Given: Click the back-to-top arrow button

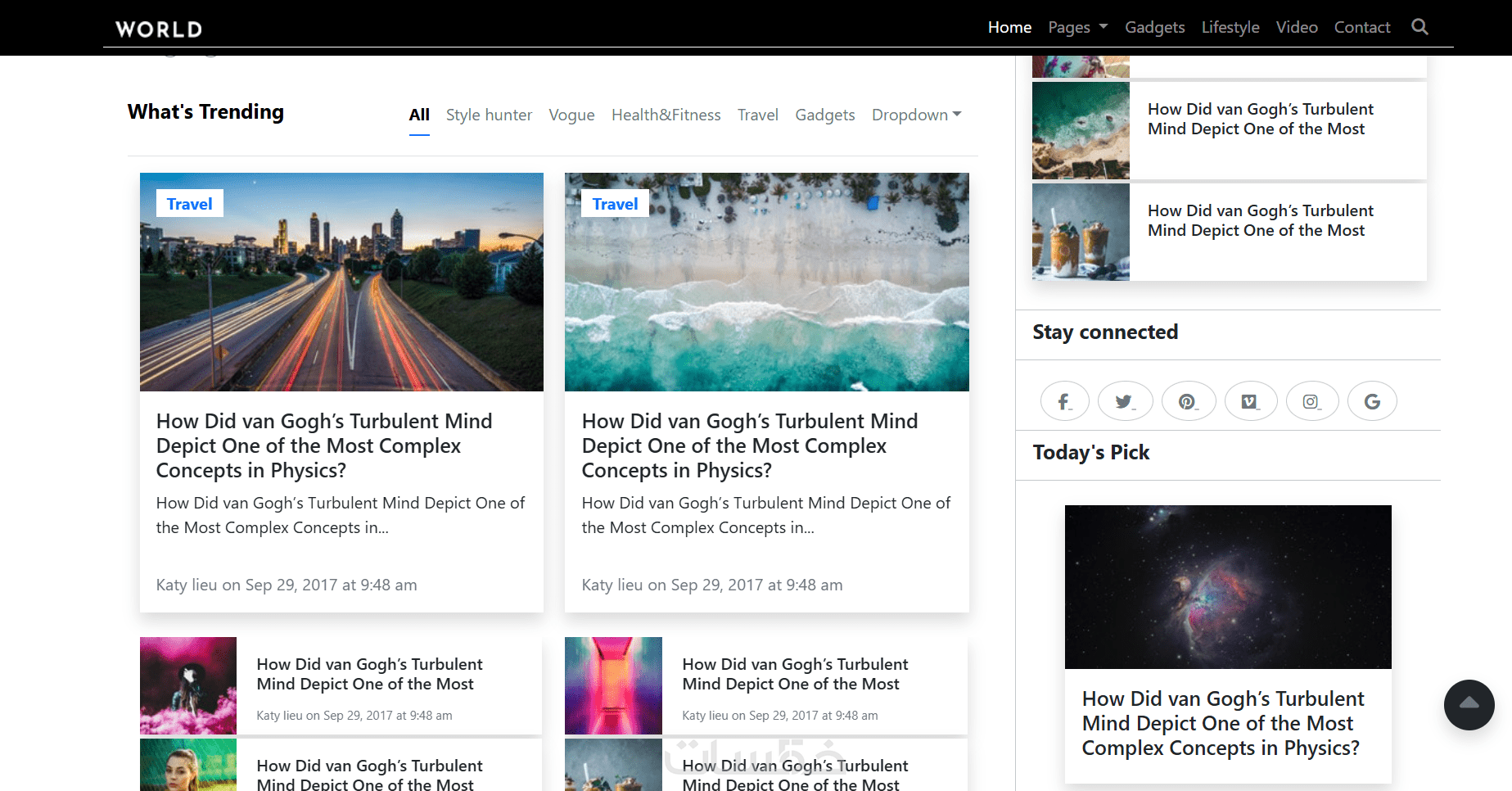Looking at the screenshot, I should (x=1469, y=705).
